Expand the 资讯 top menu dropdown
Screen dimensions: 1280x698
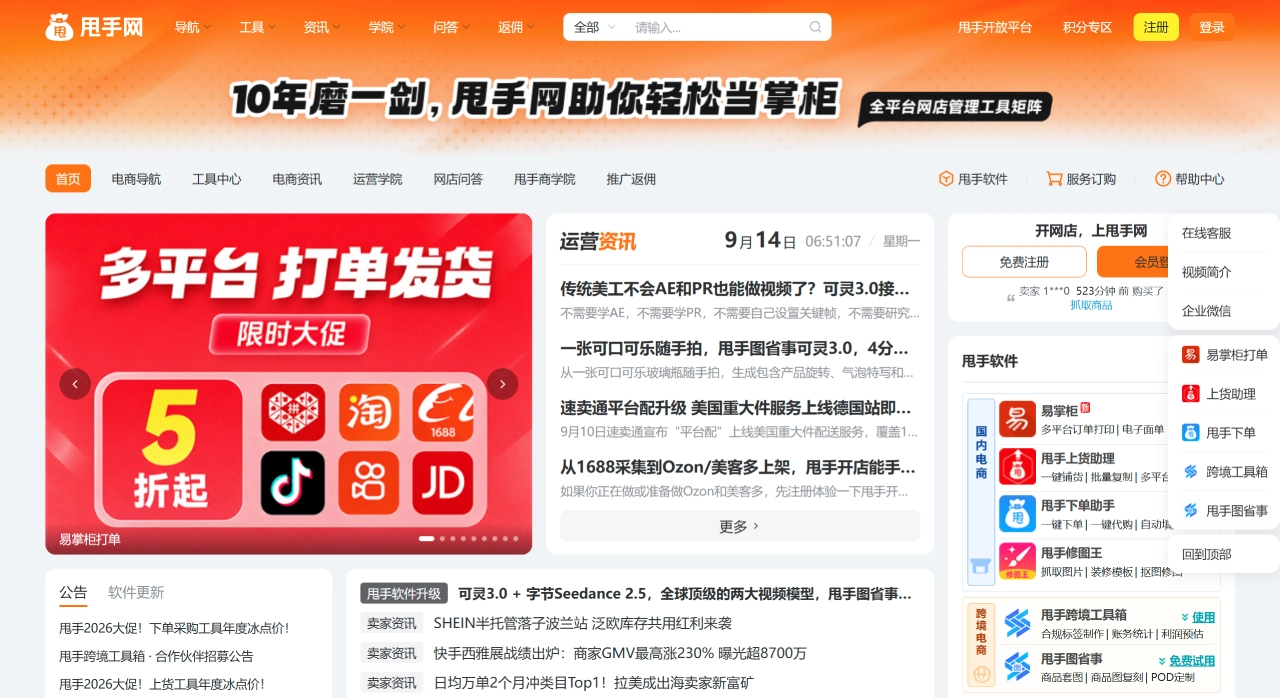click(322, 27)
